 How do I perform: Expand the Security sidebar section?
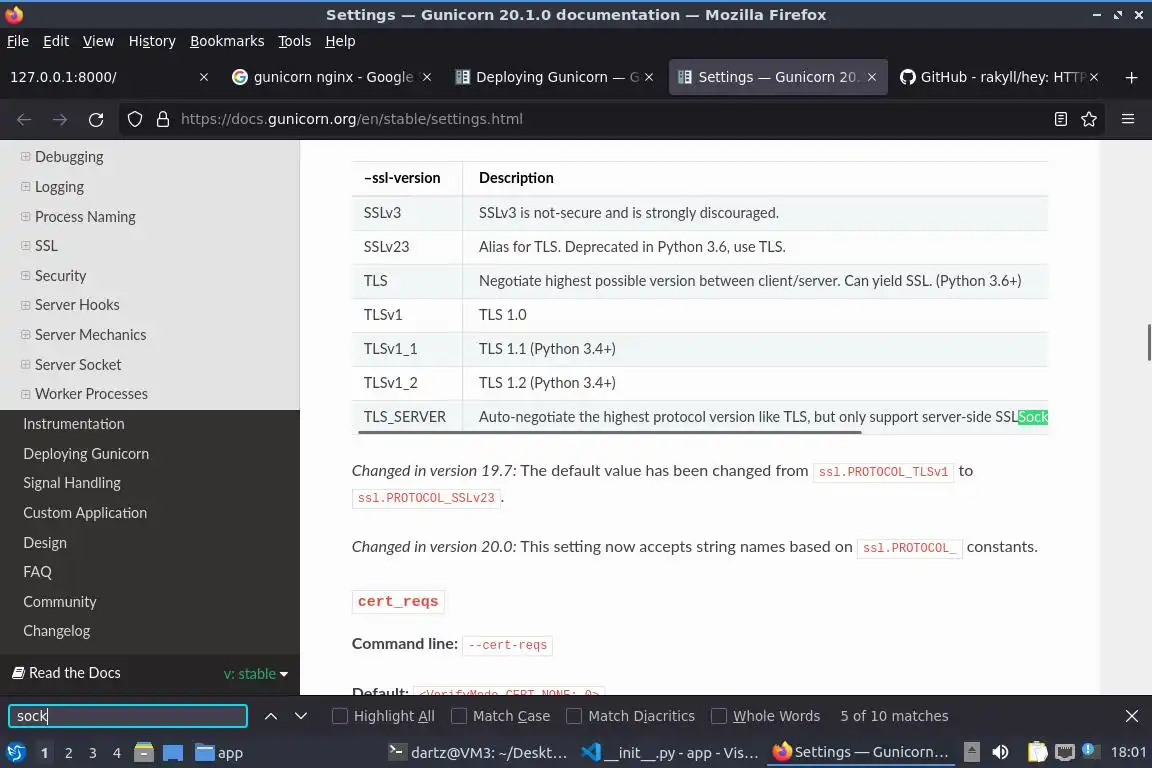click(x=26, y=276)
